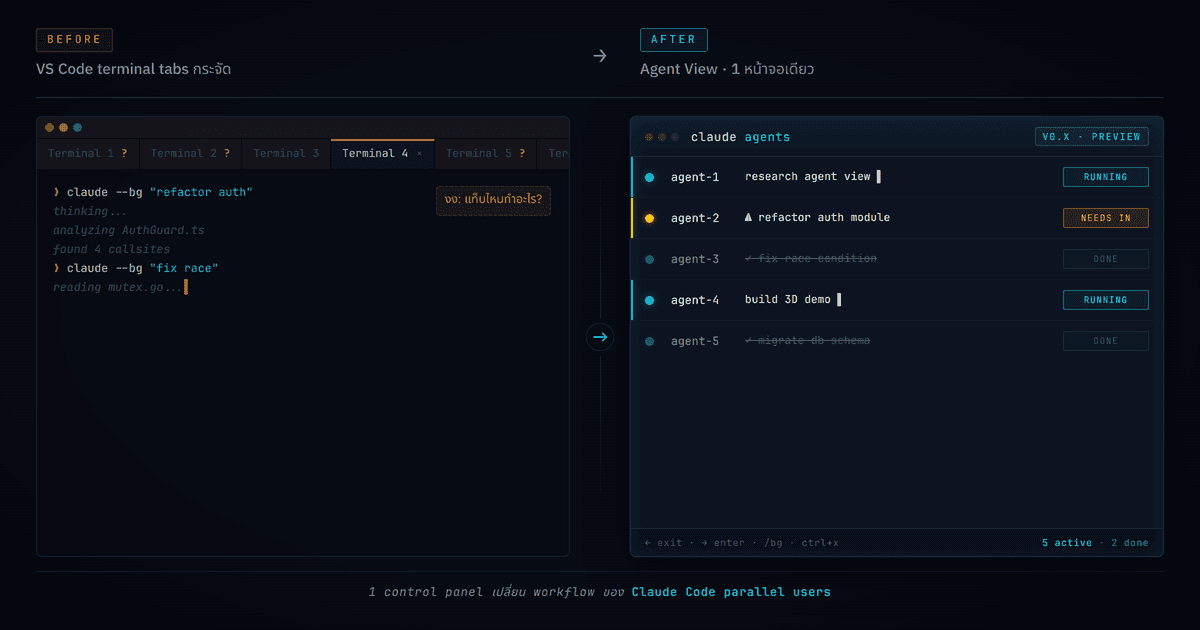Click 'refactor auth module' task text
This screenshot has height=630, width=1200.
point(824,218)
